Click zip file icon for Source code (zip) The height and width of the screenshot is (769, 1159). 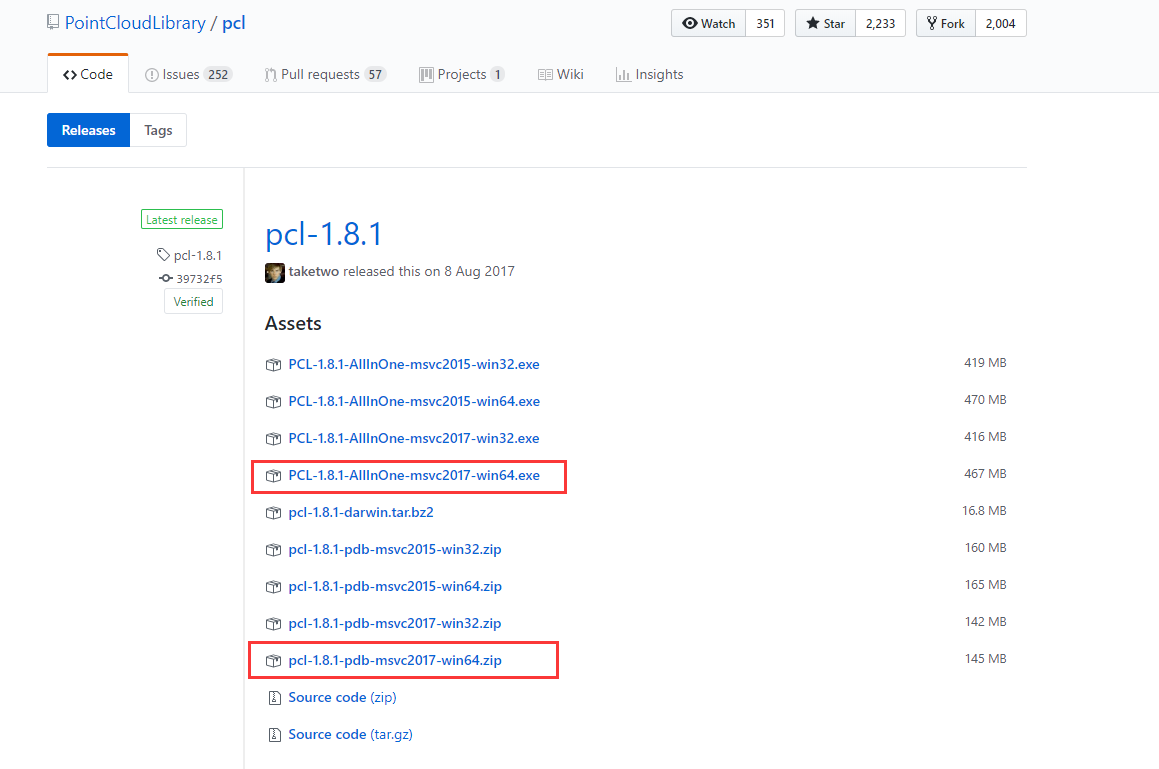click(x=274, y=697)
